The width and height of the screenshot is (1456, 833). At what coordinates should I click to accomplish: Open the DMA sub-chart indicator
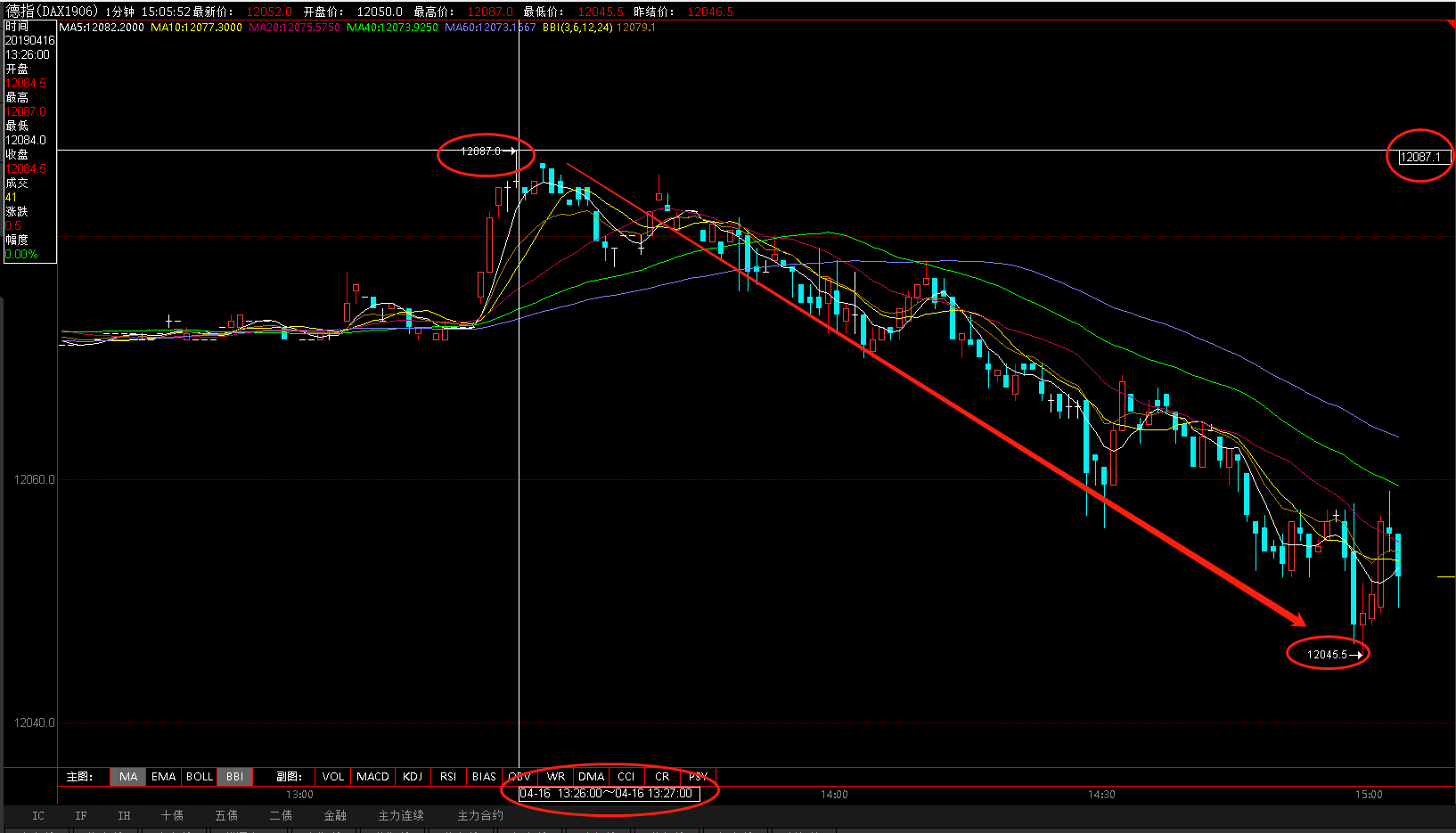tap(592, 777)
